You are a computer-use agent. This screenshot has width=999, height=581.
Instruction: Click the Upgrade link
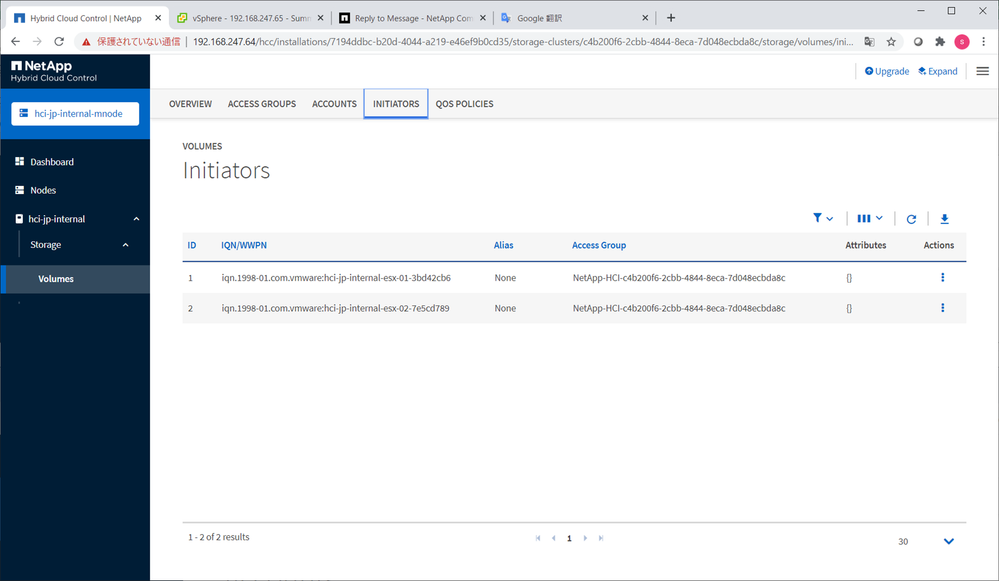[x=886, y=71]
